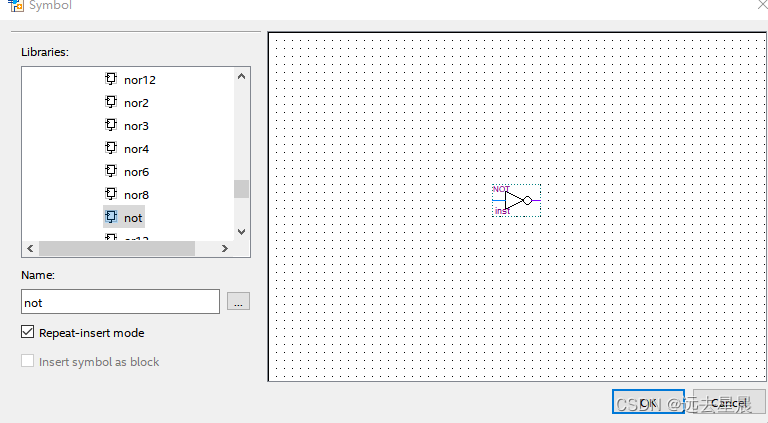Select nor2 in the Libraries list
768x423 pixels.
click(x=136, y=103)
